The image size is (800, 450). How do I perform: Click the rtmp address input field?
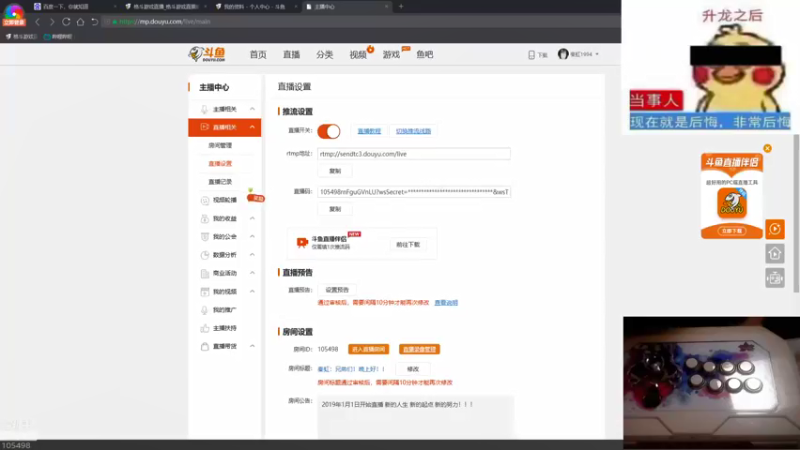(x=414, y=154)
